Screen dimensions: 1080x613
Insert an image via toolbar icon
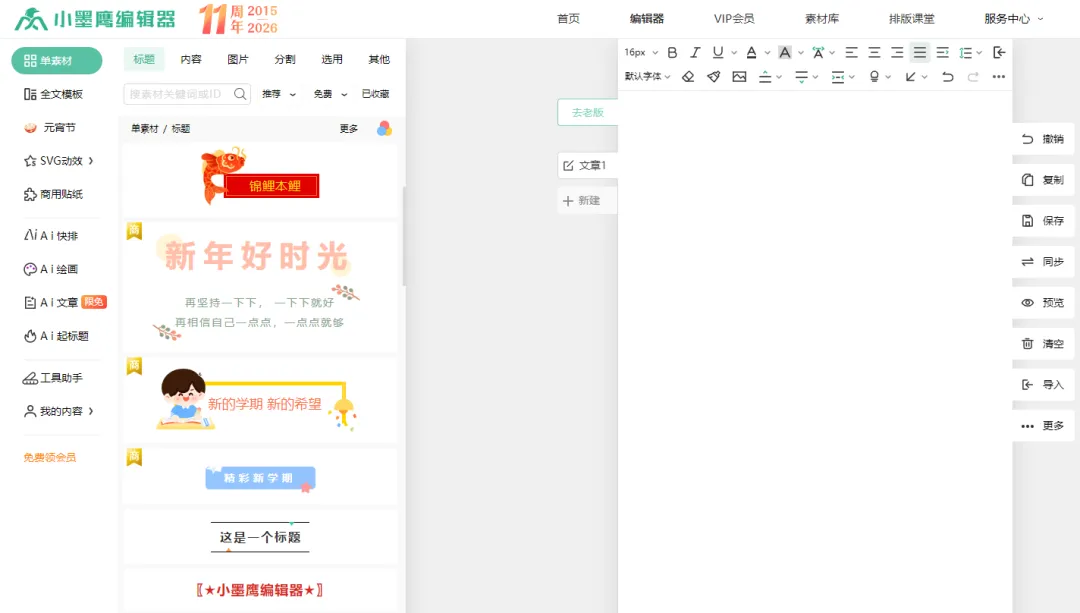click(x=739, y=76)
